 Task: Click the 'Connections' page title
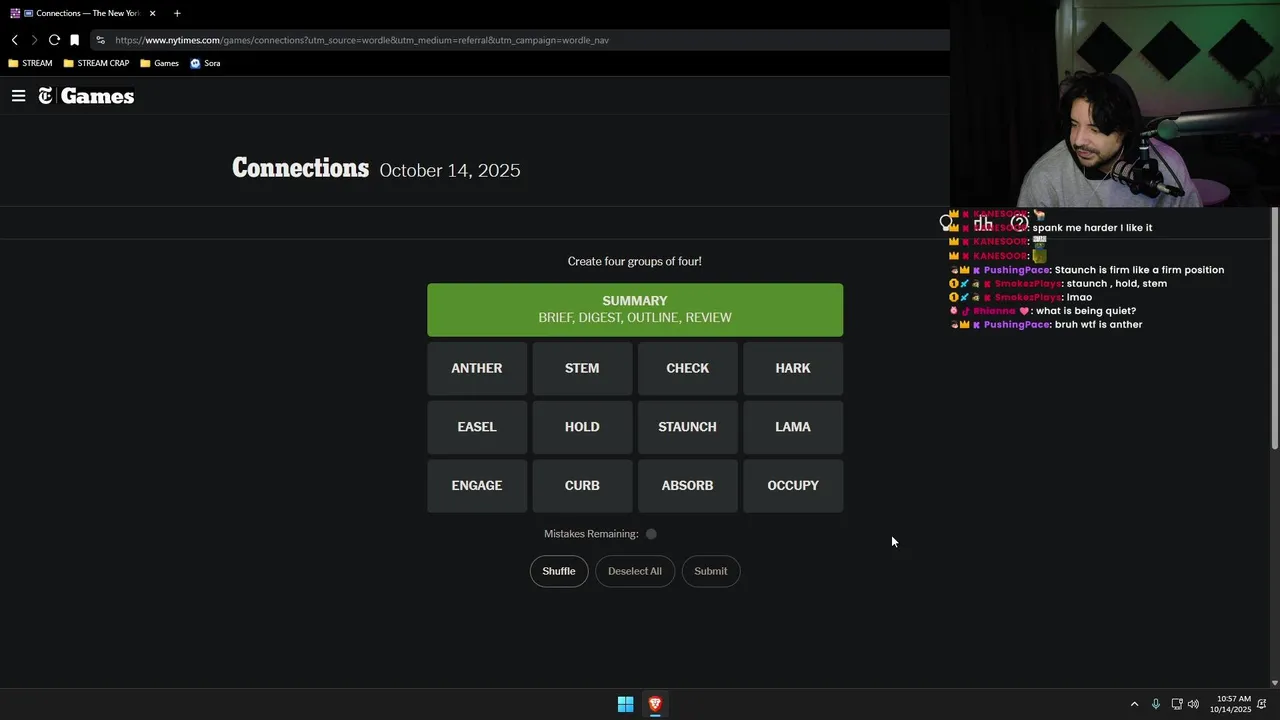[x=300, y=168]
